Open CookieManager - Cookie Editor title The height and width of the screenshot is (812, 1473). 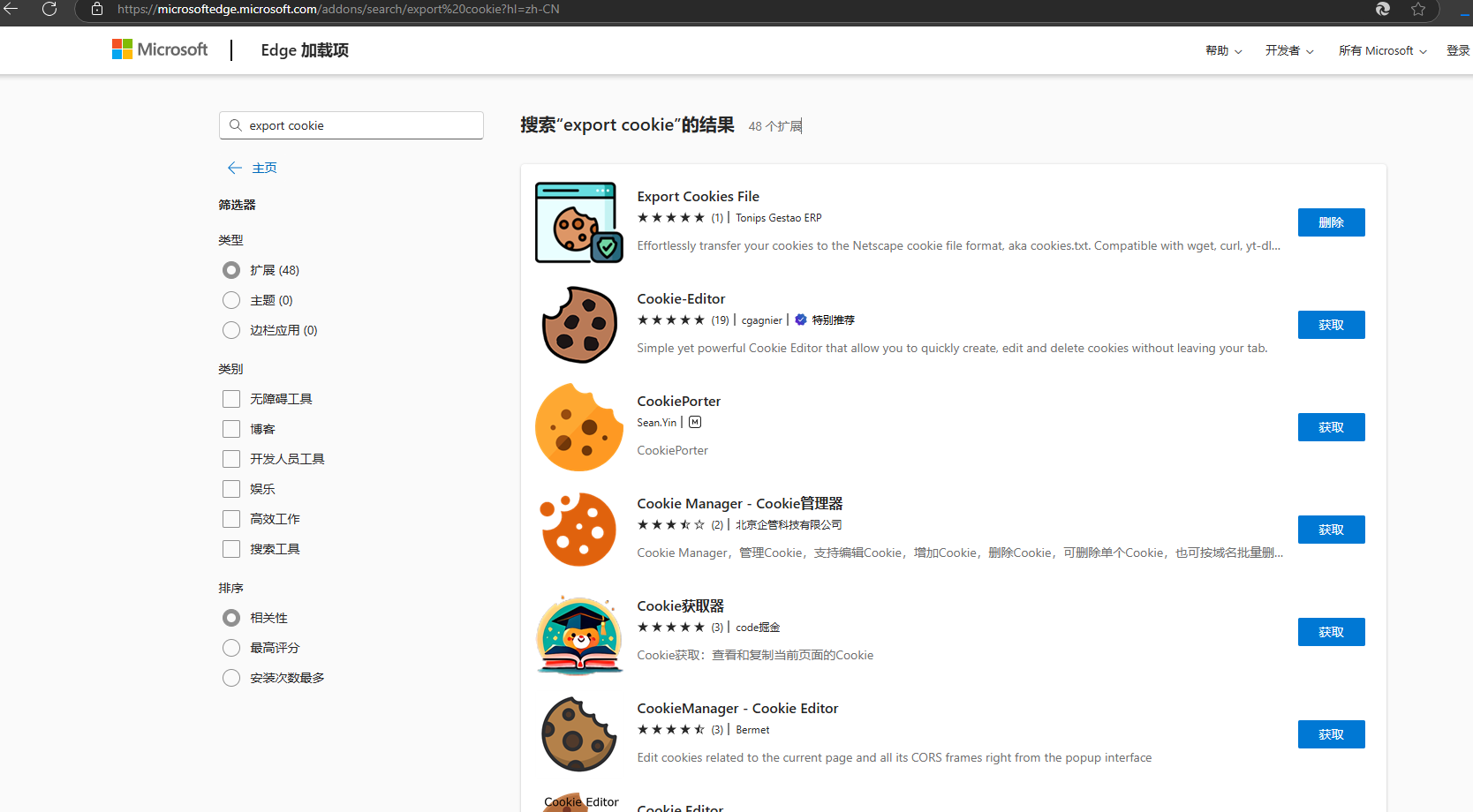pyautogui.click(x=737, y=709)
